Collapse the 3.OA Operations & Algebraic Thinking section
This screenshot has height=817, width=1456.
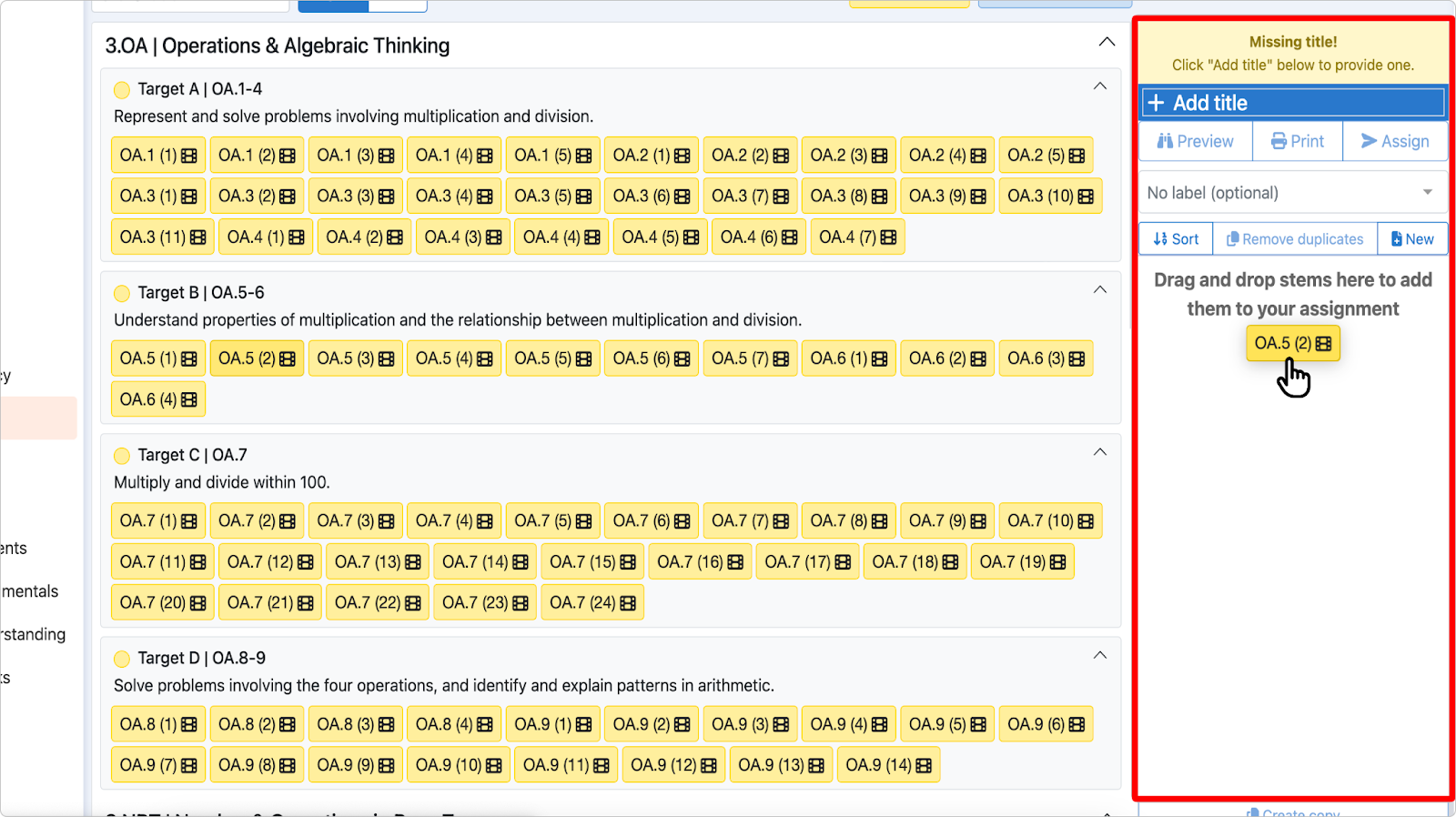(x=1107, y=42)
